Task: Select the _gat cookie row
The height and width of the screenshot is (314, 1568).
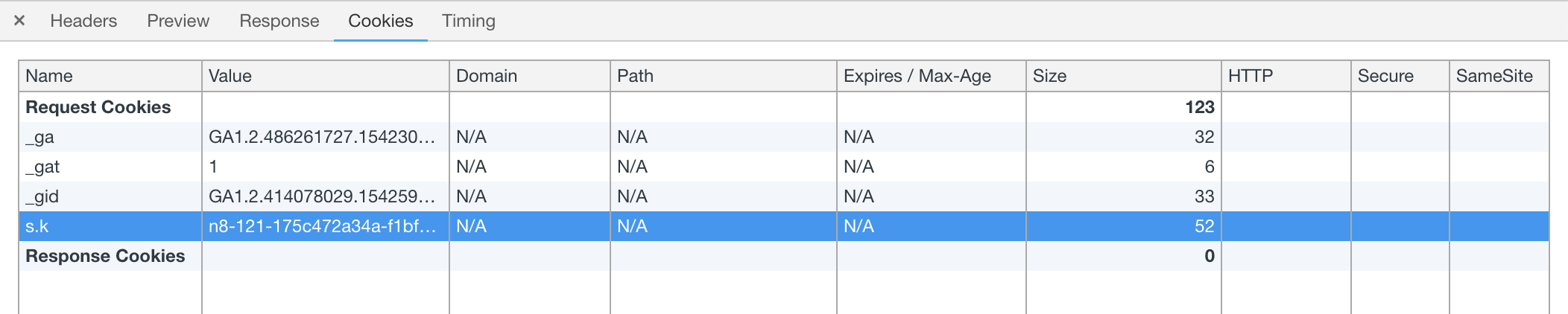Action: click(x=784, y=167)
